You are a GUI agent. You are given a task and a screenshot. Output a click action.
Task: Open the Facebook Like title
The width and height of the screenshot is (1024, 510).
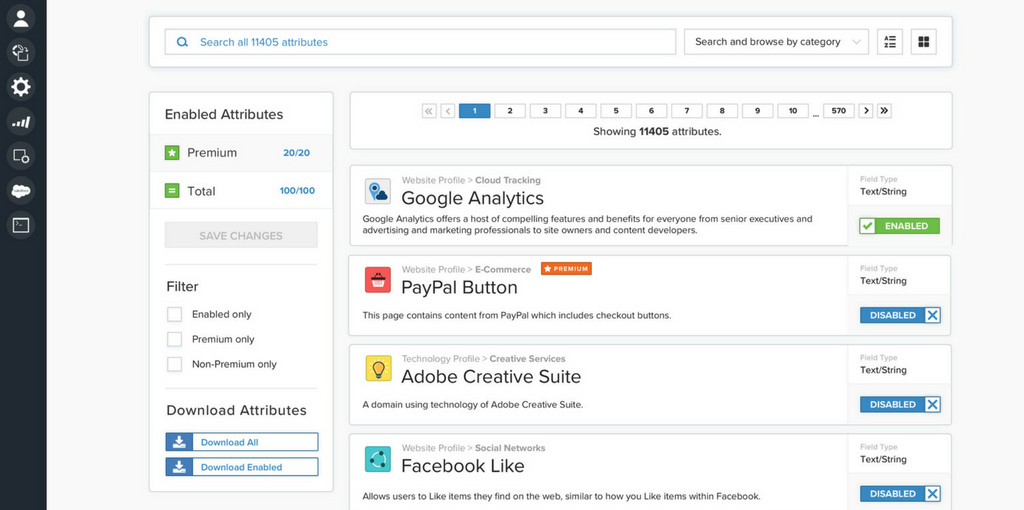coord(463,466)
